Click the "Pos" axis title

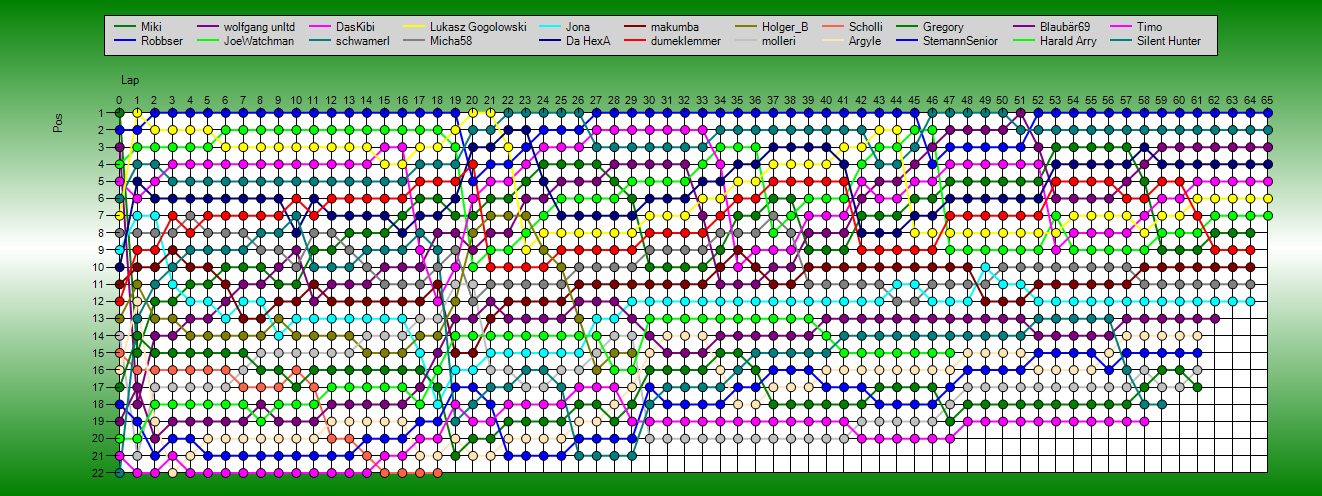pyautogui.click(x=60, y=121)
